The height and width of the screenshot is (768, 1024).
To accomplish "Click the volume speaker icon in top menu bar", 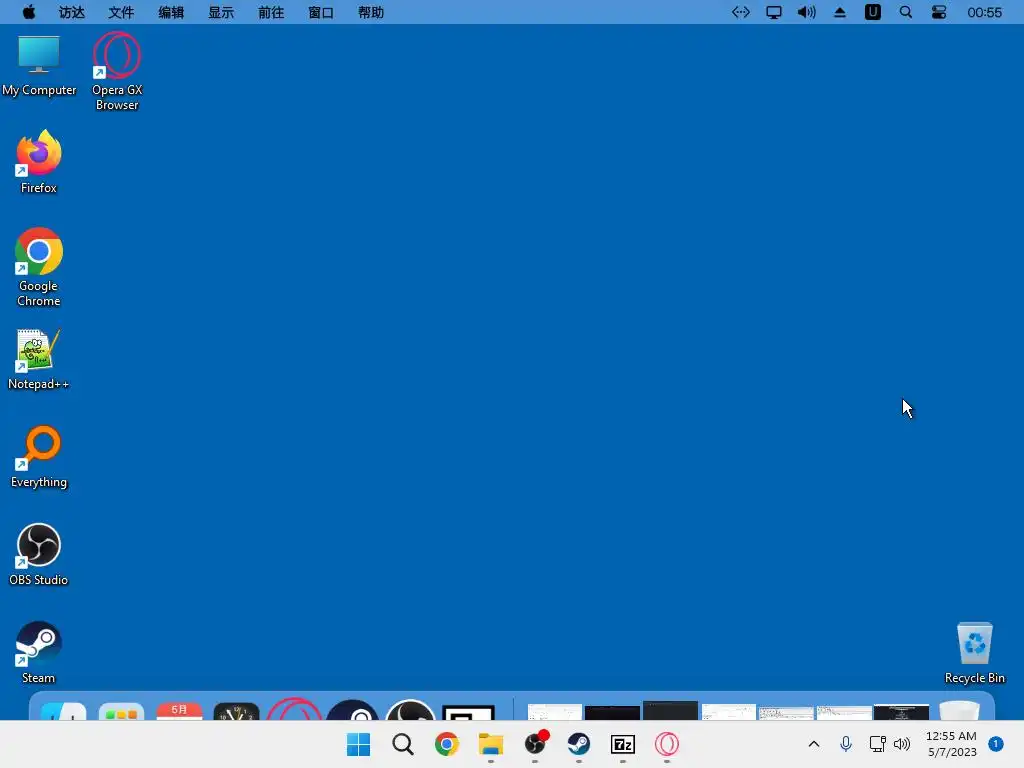I will tap(807, 12).
